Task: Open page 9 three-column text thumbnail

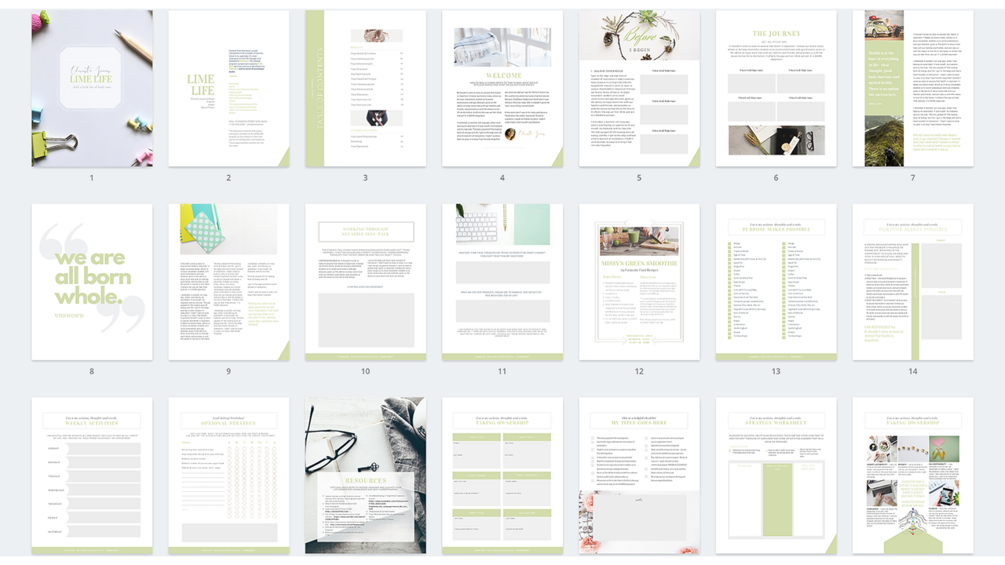Action: point(229,282)
